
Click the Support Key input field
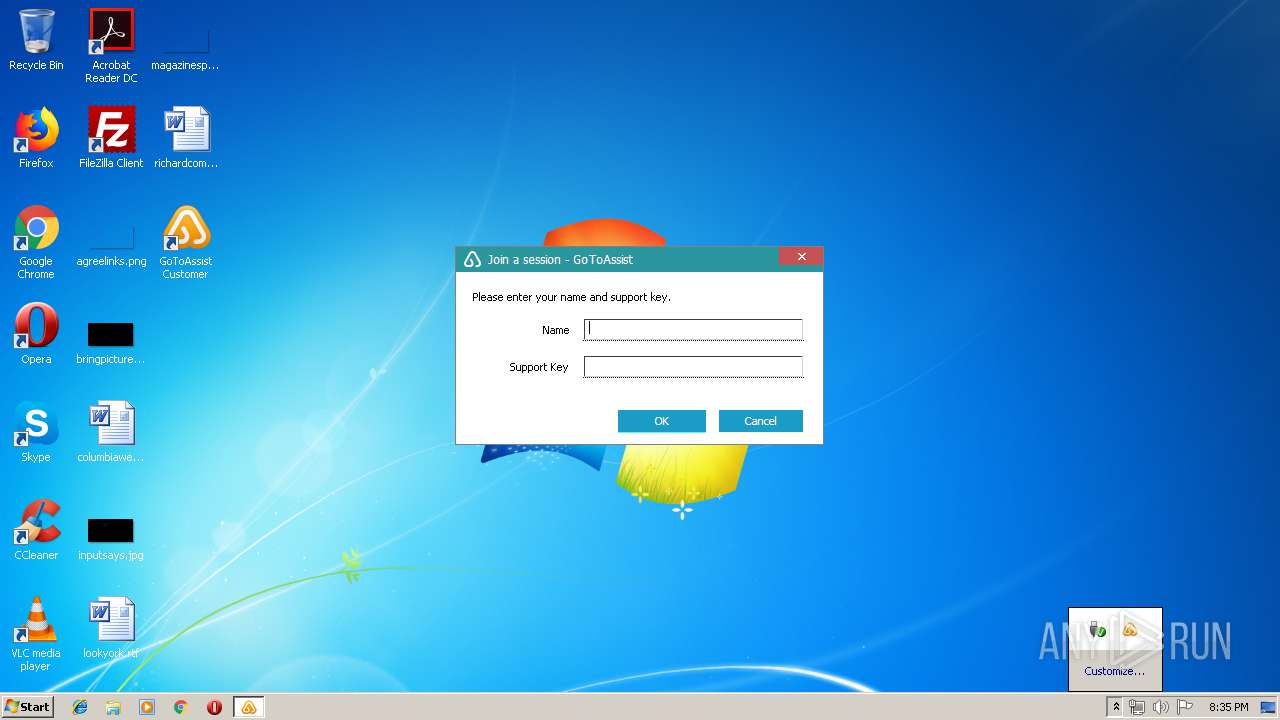tap(693, 367)
